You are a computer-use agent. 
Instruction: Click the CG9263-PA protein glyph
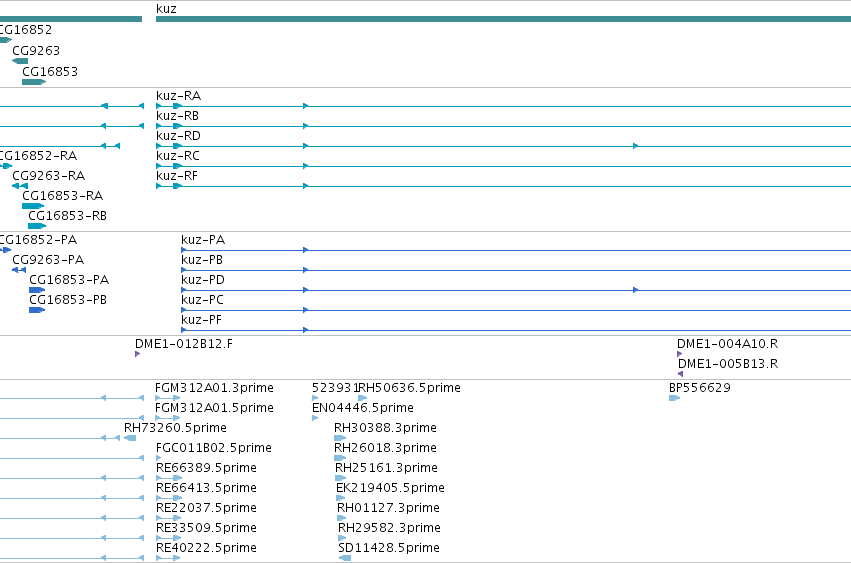coord(19,270)
